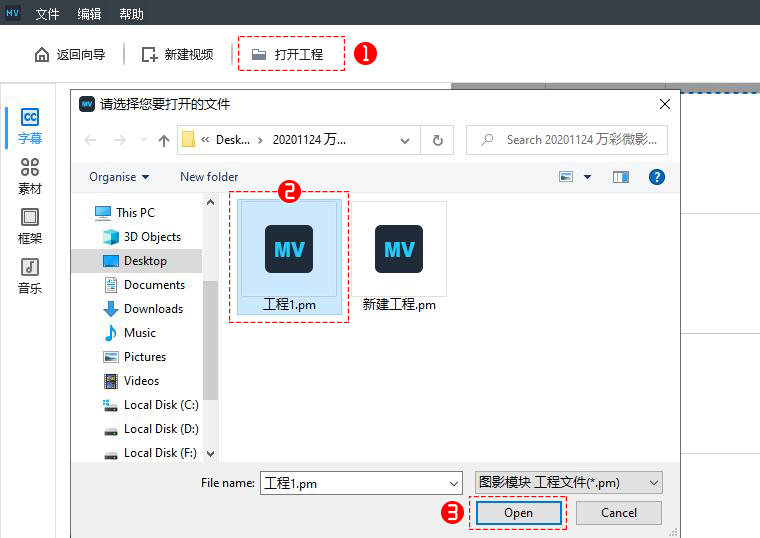The height and width of the screenshot is (538, 760).
Task: Click New folder button
Action: tap(209, 177)
